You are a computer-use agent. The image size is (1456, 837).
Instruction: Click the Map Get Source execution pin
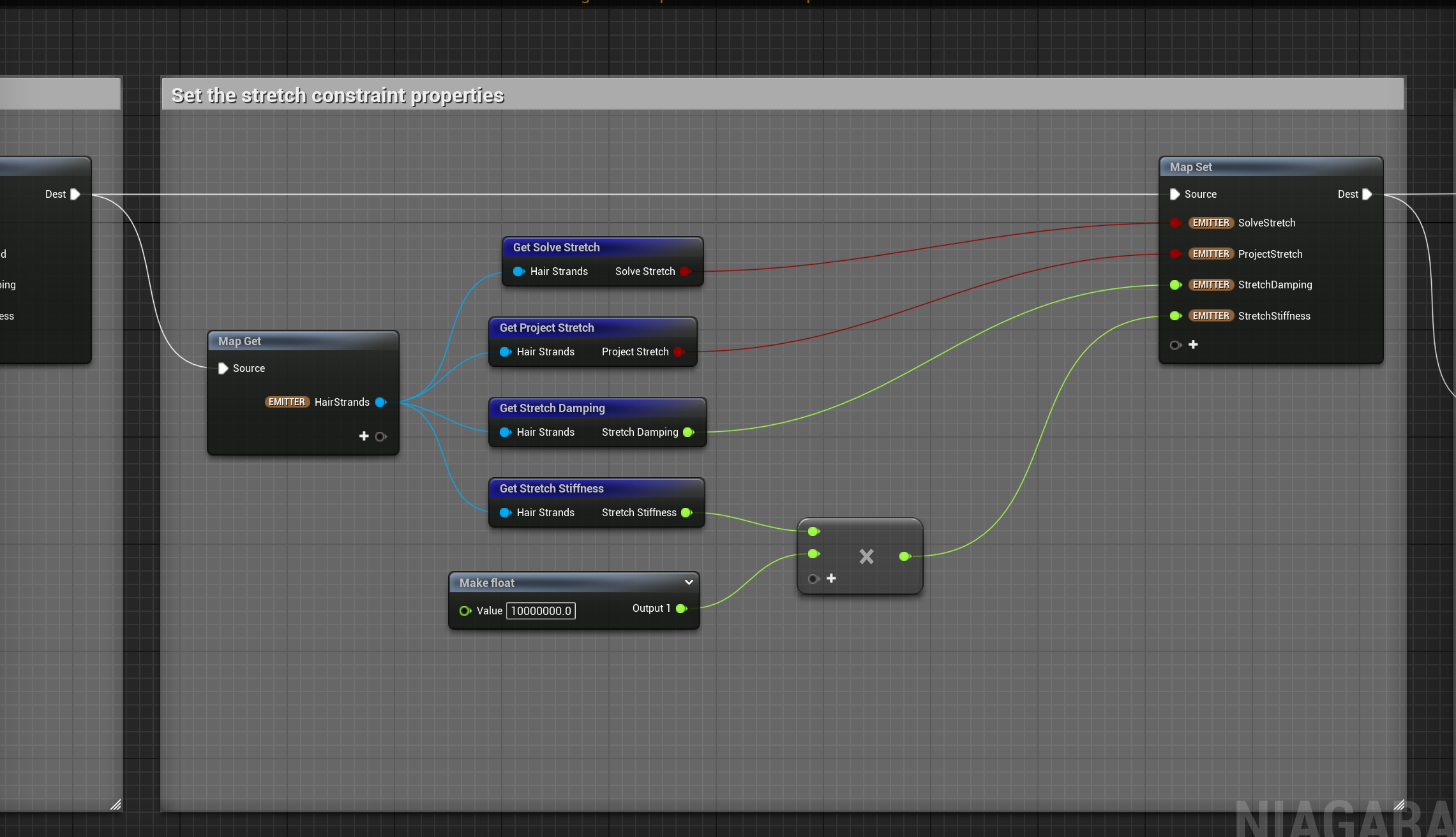coord(223,368)
